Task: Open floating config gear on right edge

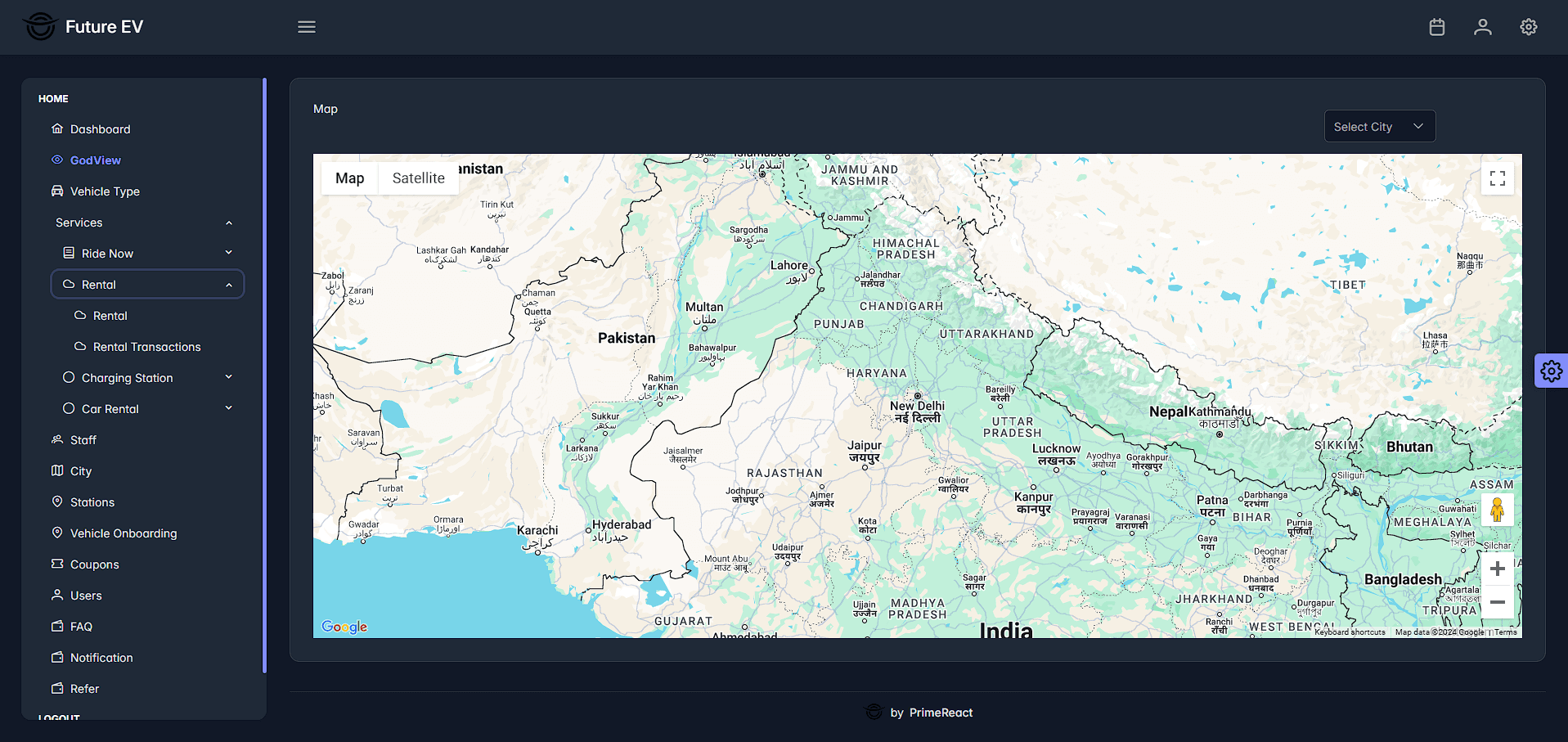Action: 1551,371
